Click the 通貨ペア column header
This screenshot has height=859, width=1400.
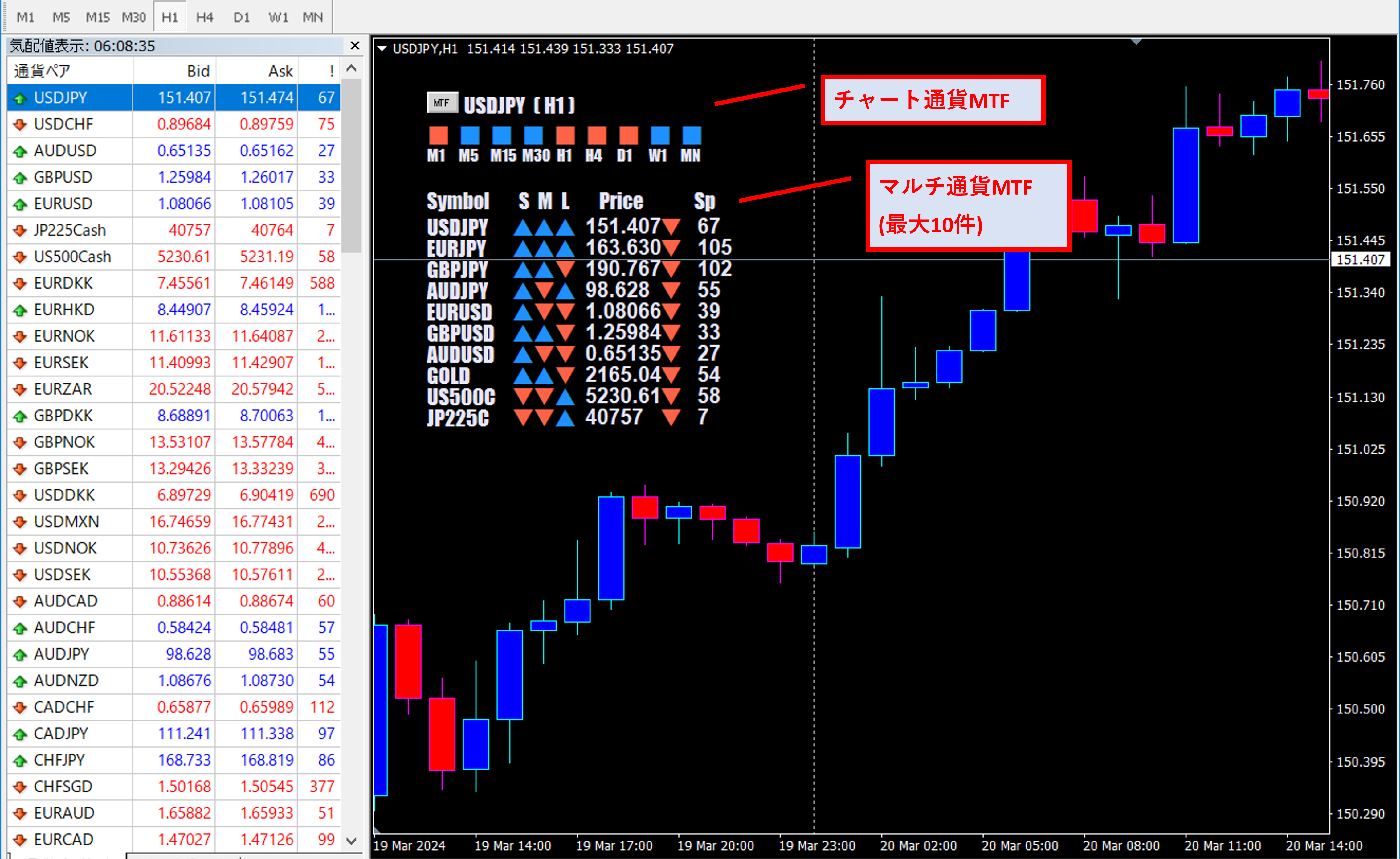point(43,71)
